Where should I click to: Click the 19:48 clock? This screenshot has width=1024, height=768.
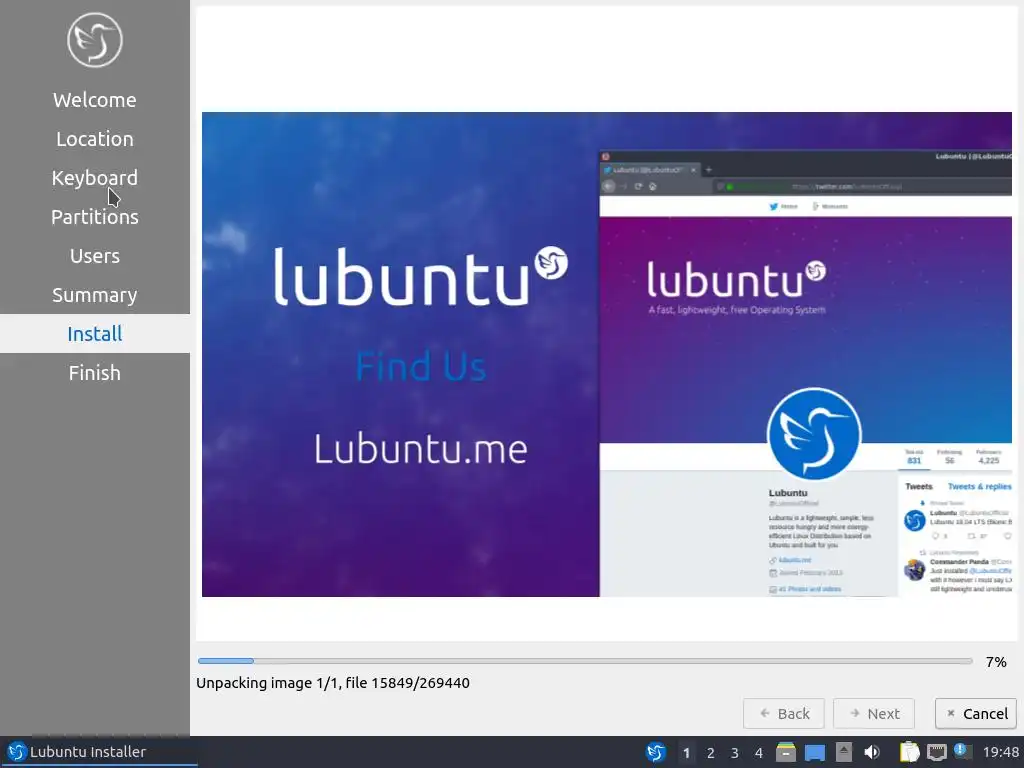[1000, 752]
